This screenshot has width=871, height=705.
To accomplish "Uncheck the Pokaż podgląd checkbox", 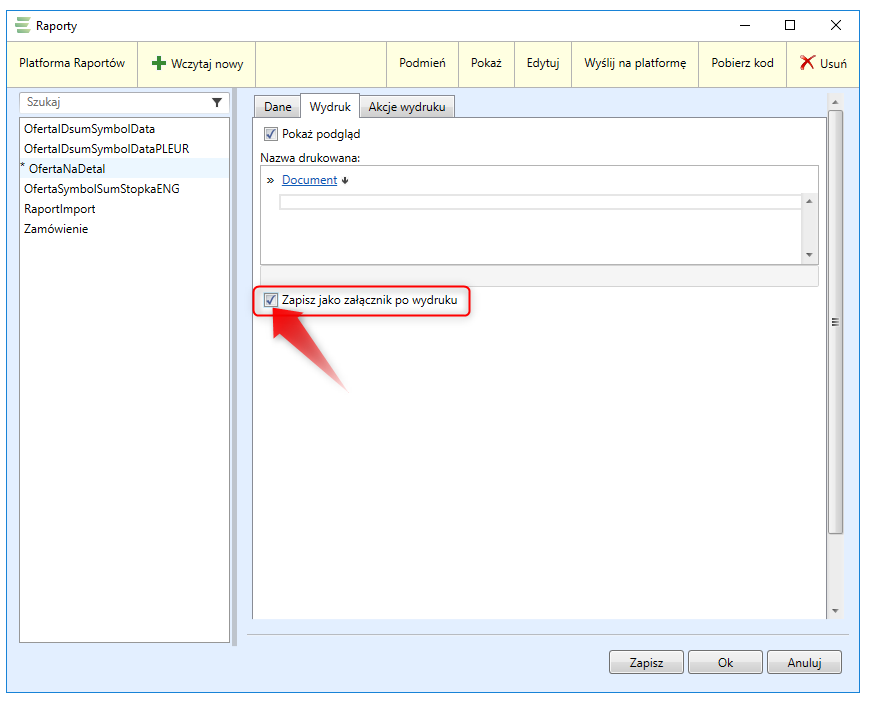I will pos(270,134).
